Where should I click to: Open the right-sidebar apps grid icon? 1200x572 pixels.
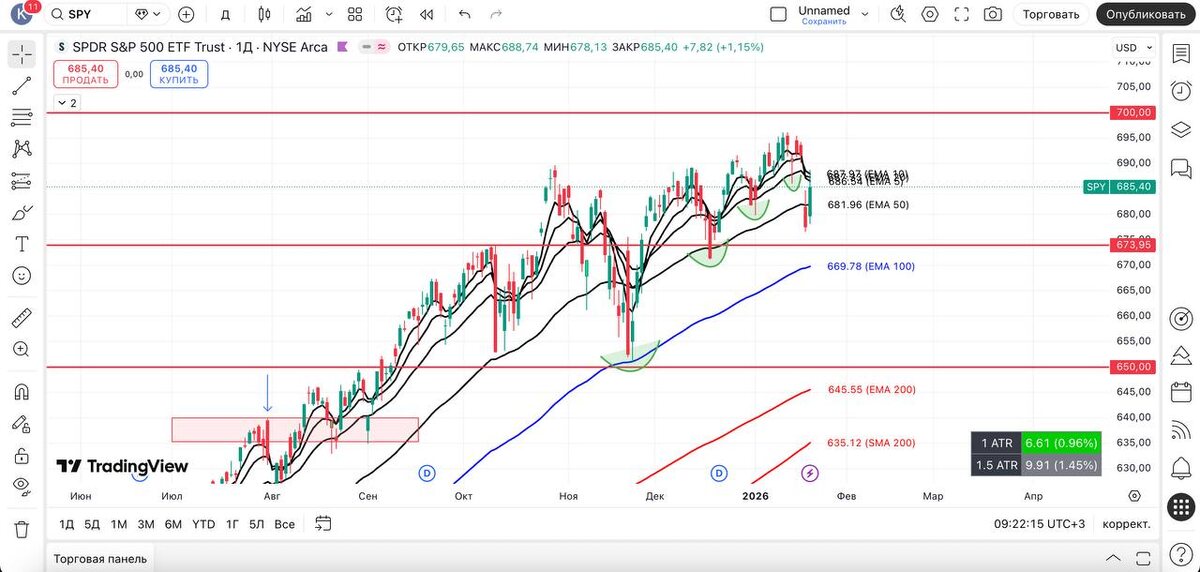click(1182, 506)
